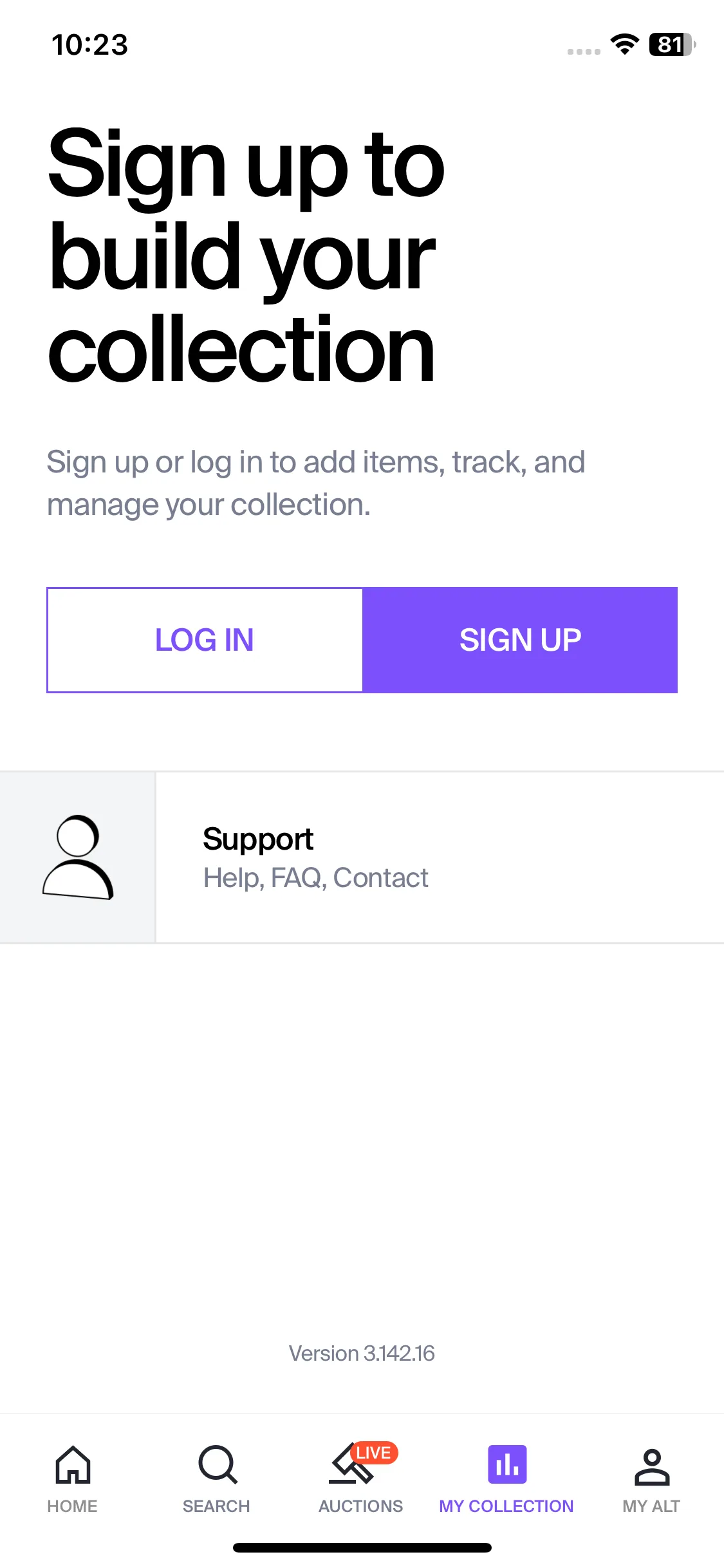The height and width of the screenshot is (1568, 724).
Task: Open Search via magnifier icon
Action: pos(218,1464)
